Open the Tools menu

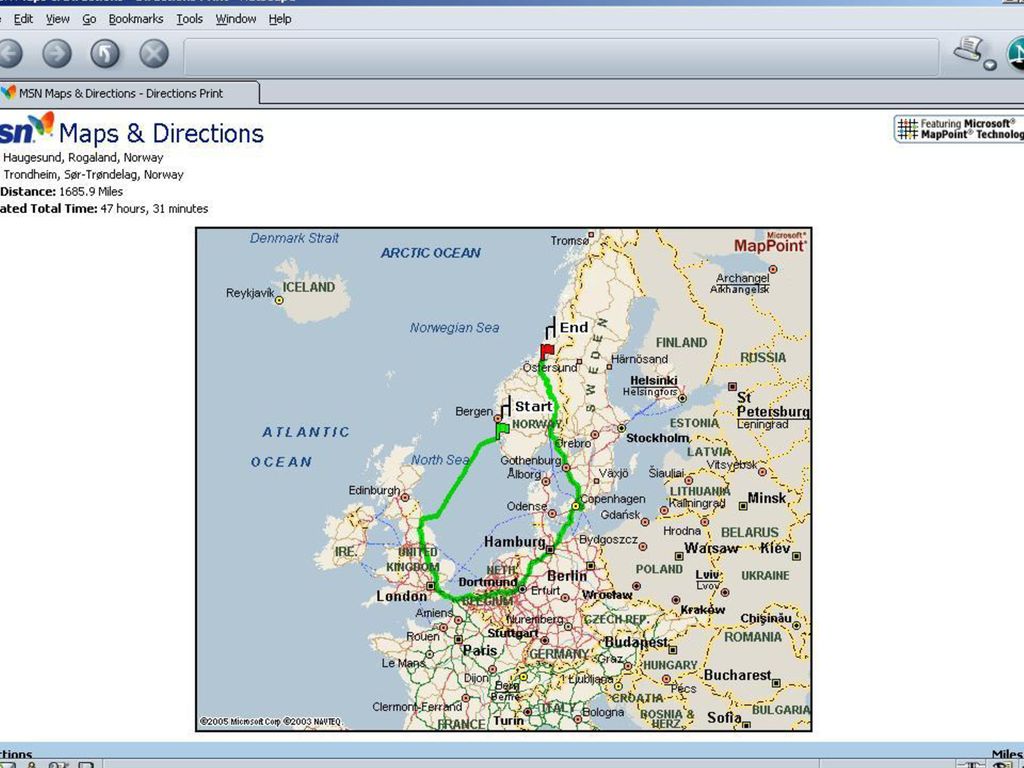[189, 19]
